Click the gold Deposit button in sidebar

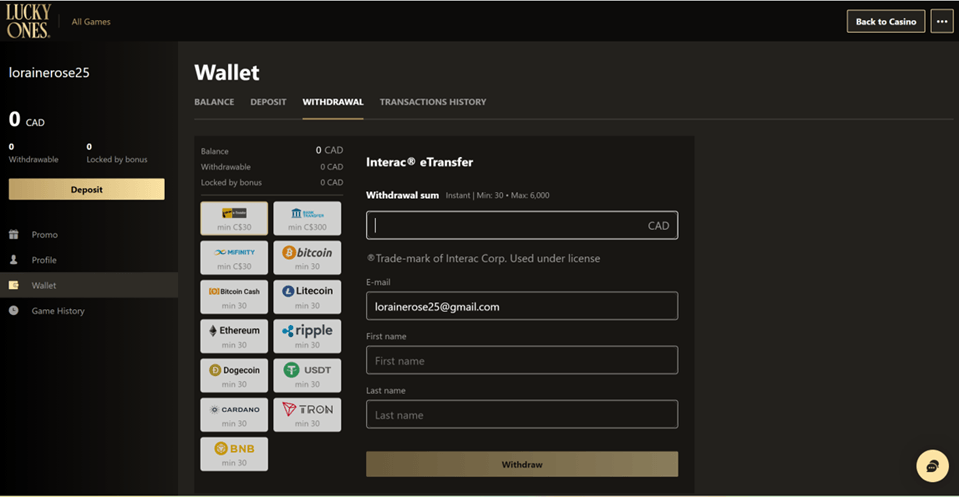click(x=87, y=189)
